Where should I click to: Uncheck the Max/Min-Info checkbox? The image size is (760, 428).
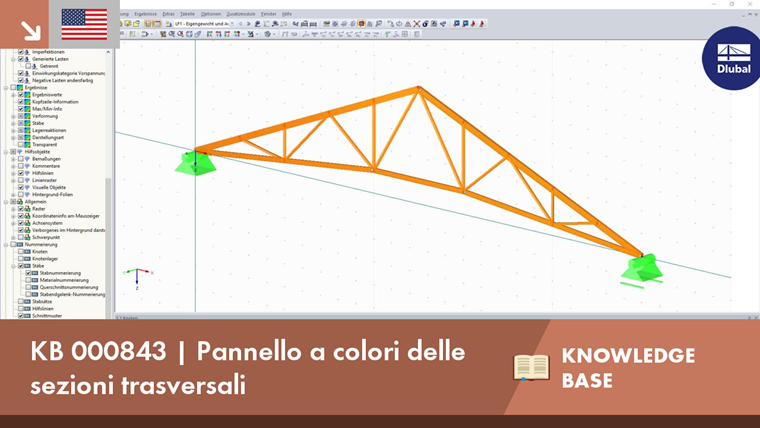21,109
